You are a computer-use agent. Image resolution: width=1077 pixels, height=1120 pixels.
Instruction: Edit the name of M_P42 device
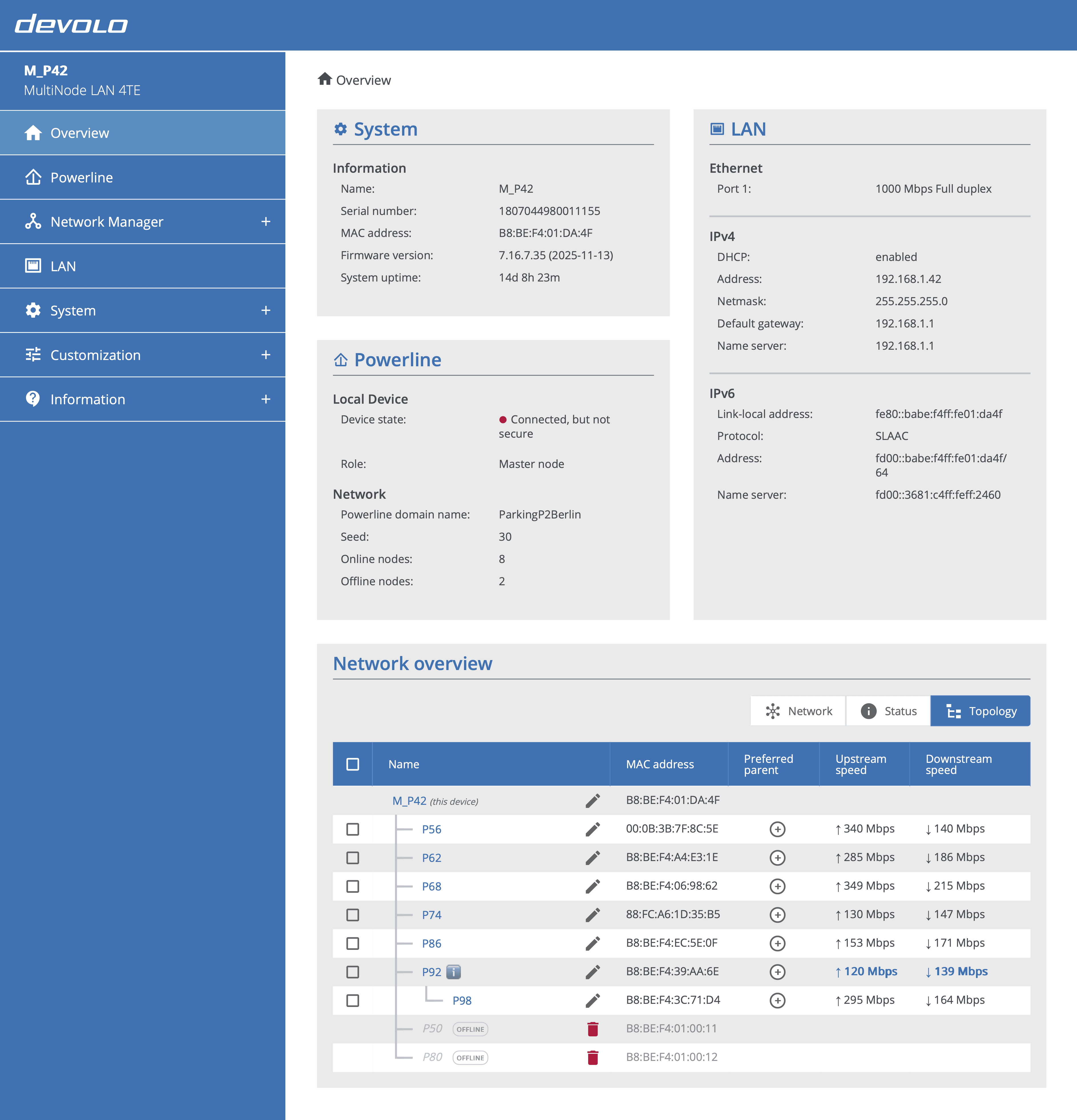pos(593,801)
